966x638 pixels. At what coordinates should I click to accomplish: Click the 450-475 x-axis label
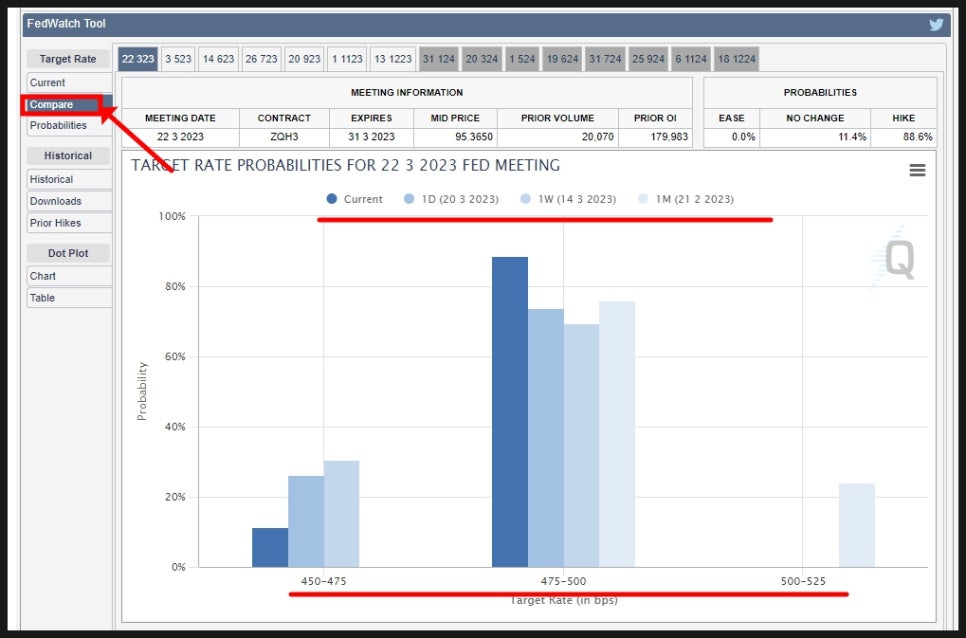[x=323, y=581]
